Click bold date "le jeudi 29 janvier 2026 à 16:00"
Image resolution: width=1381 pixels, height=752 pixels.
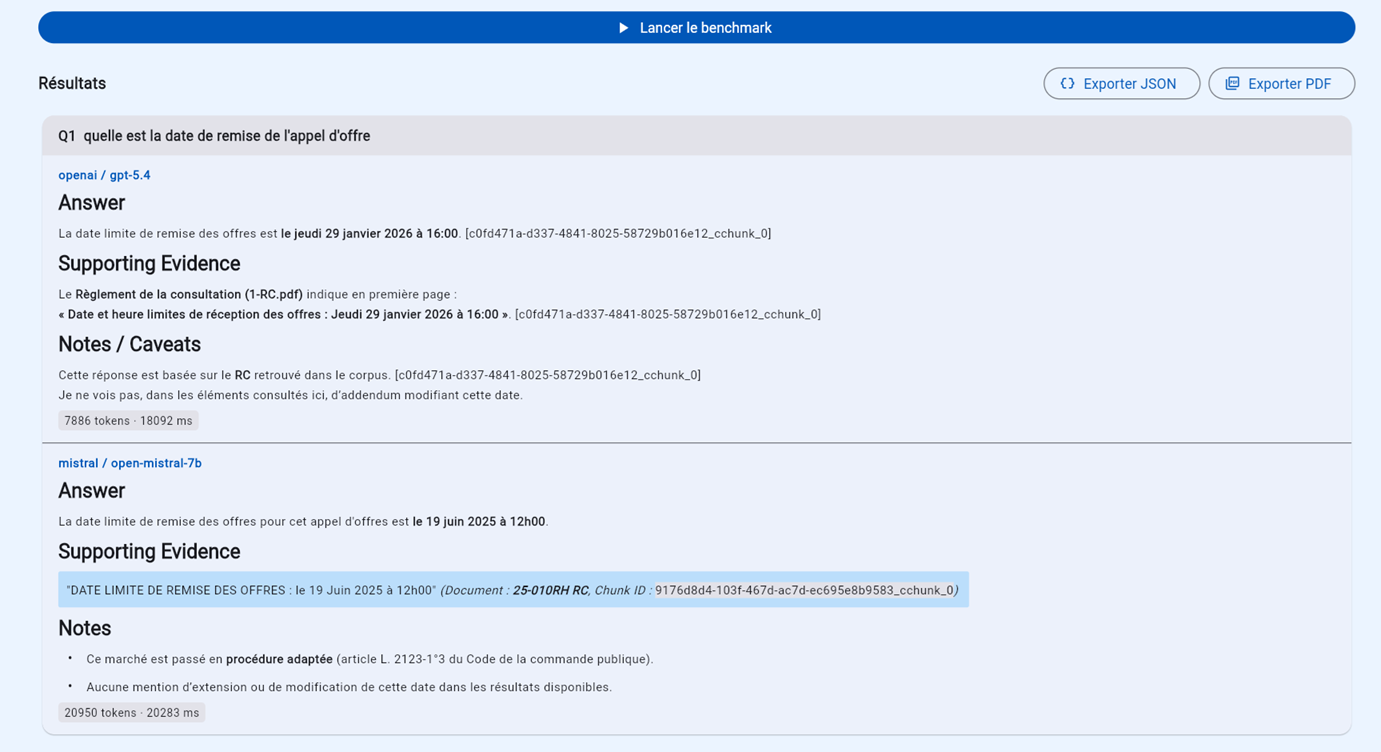[x=370, y=234]
